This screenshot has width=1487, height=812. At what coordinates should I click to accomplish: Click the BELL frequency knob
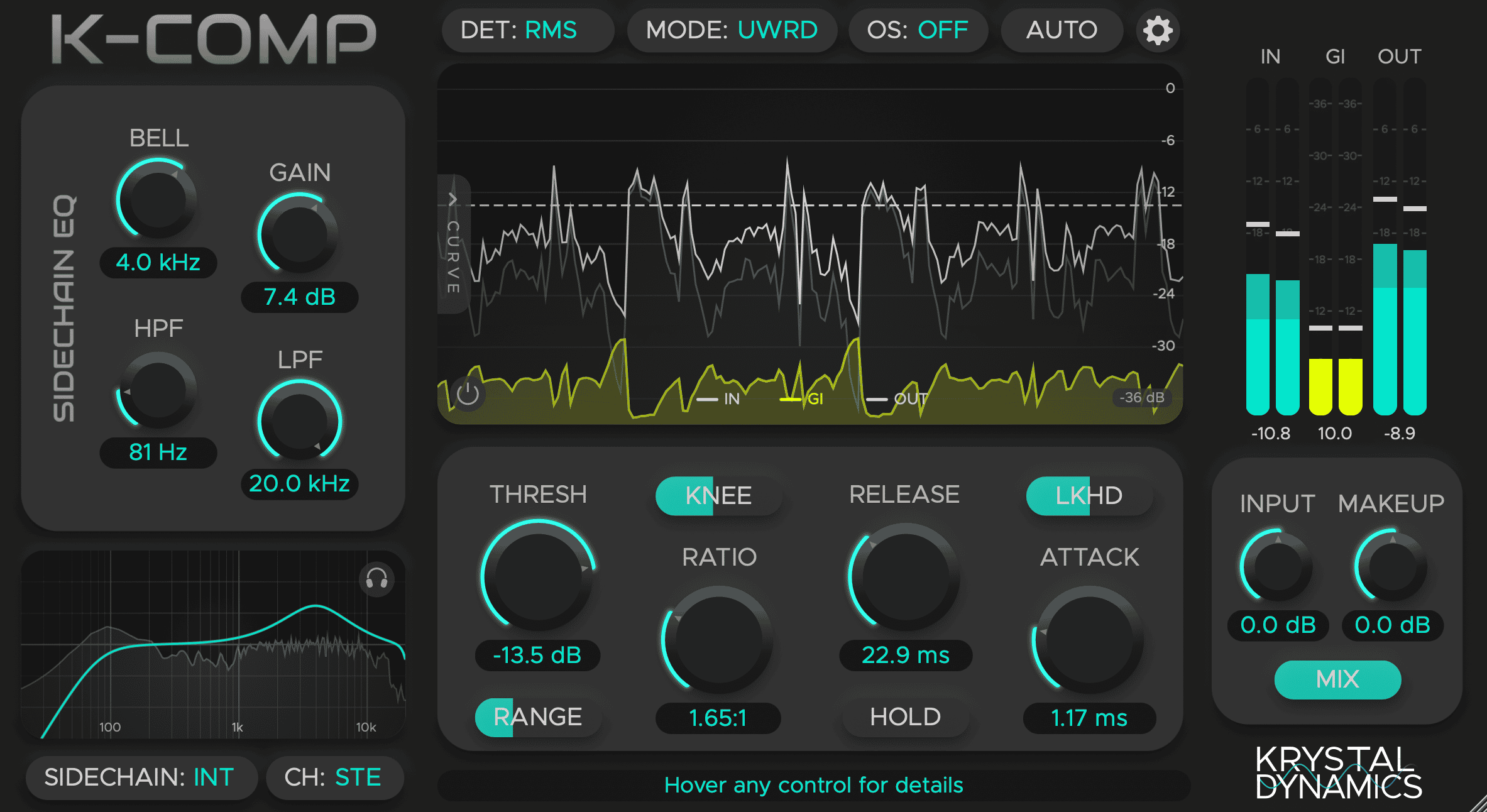[x=158, y=199]
